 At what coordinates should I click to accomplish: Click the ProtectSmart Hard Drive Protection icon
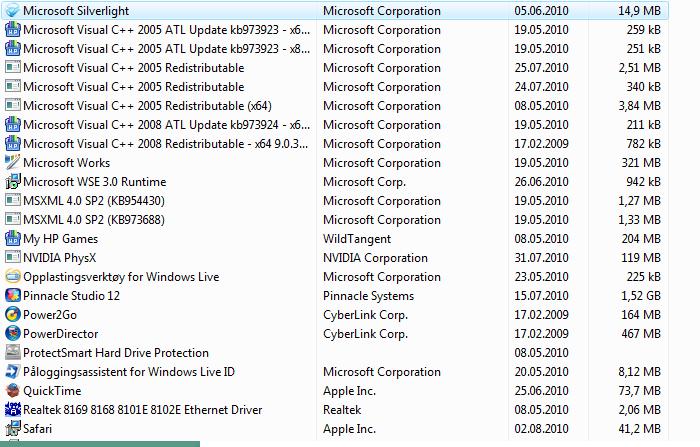click(x=13, y=352)
